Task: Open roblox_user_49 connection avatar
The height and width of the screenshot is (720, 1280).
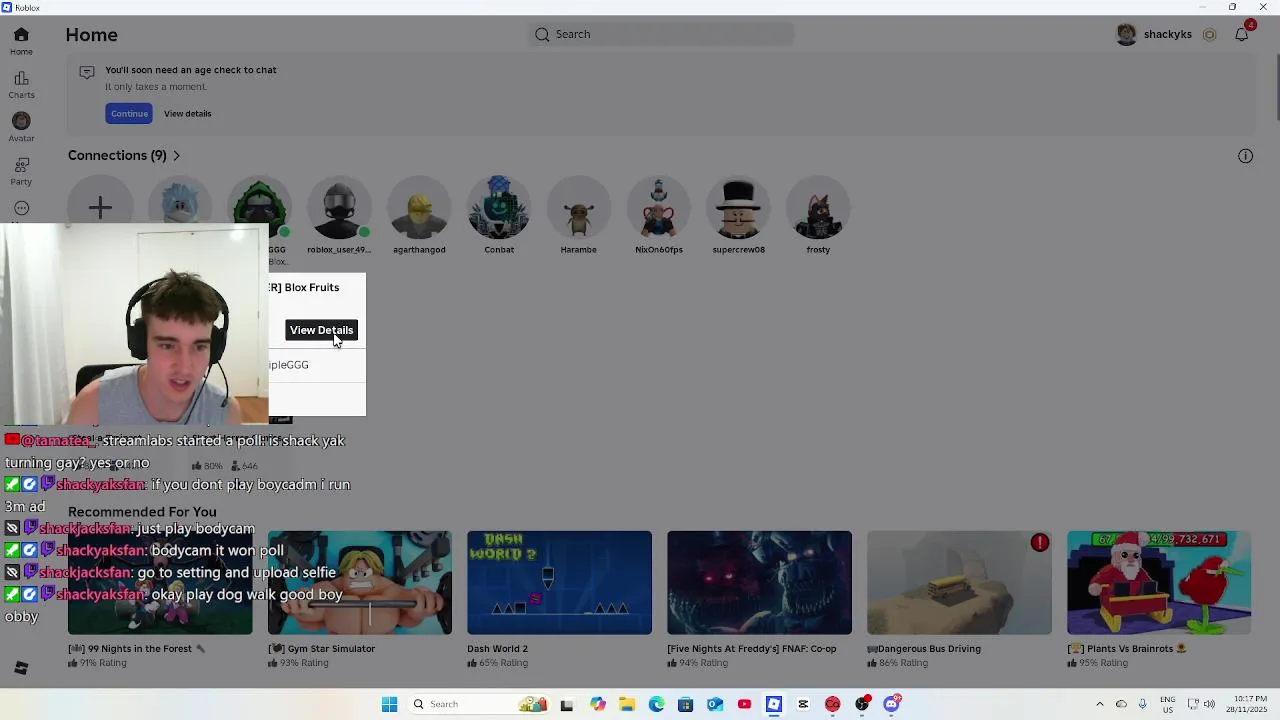Action: (x=339, y=207)
